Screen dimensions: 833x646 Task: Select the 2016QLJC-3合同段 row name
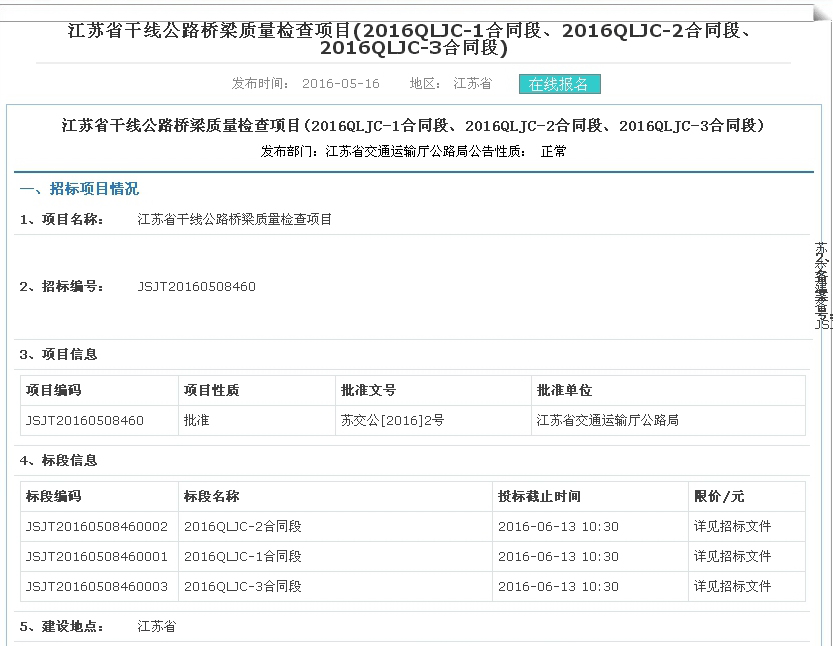tap(242, 587)
